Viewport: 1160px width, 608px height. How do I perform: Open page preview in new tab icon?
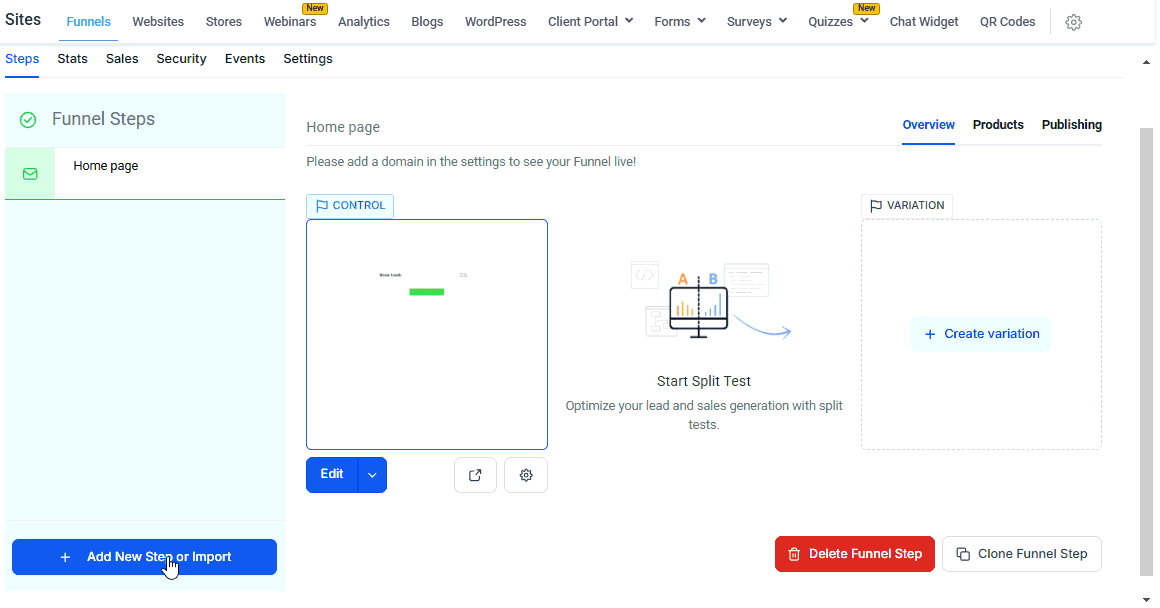475,475
